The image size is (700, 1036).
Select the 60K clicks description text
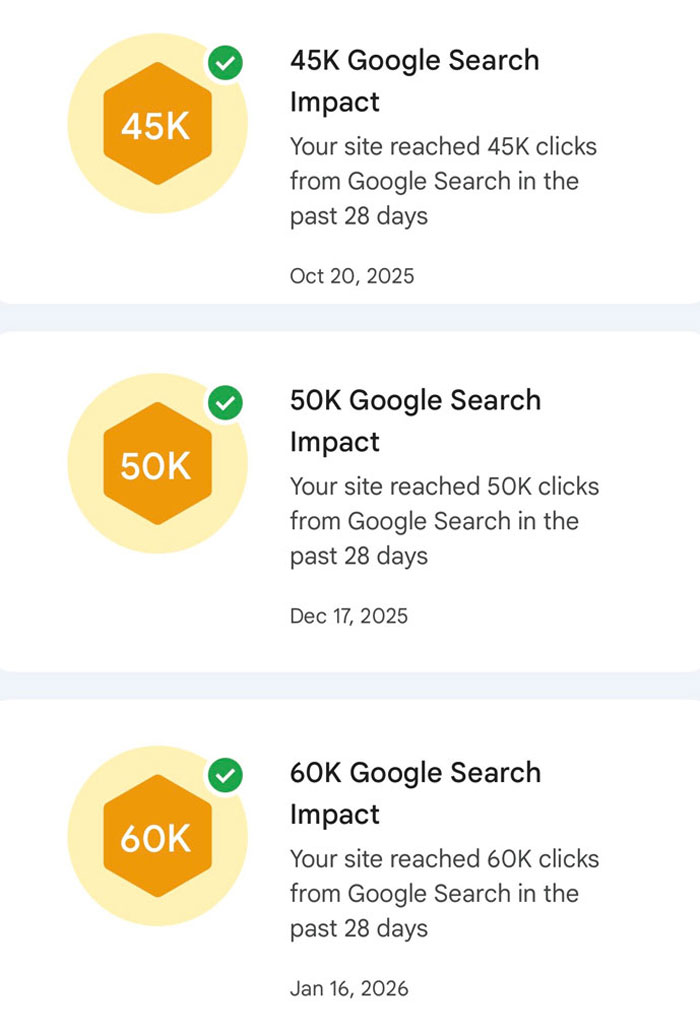click(x=443, y=893)
